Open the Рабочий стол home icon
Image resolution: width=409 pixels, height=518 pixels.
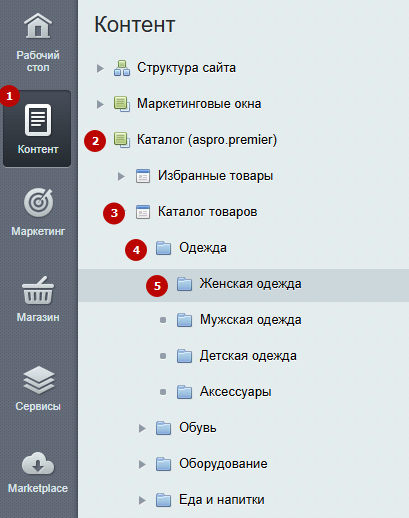point(38,26)
